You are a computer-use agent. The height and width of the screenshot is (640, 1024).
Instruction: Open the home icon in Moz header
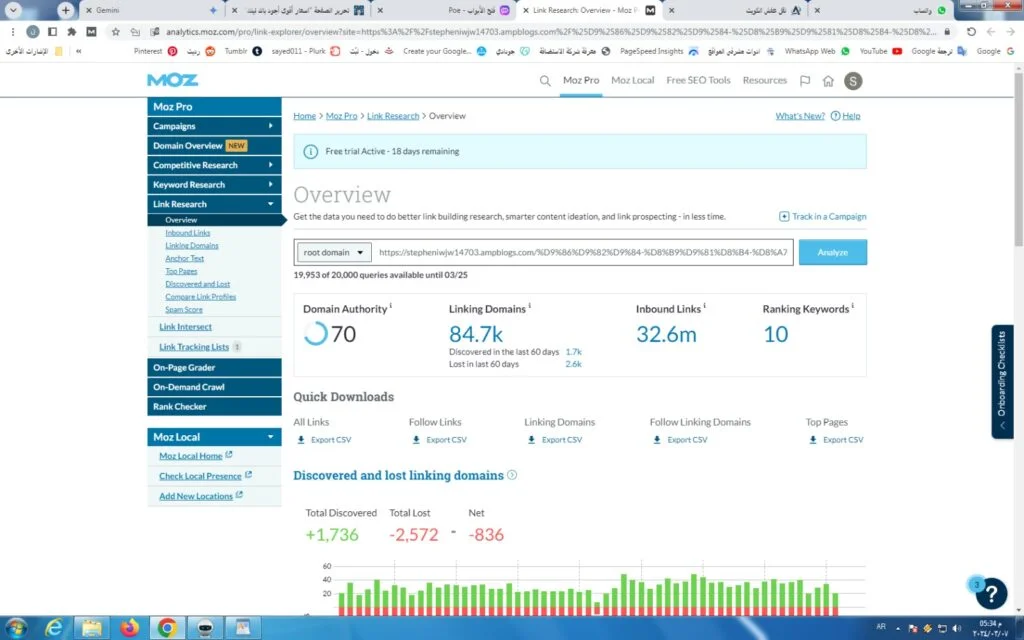828,81
